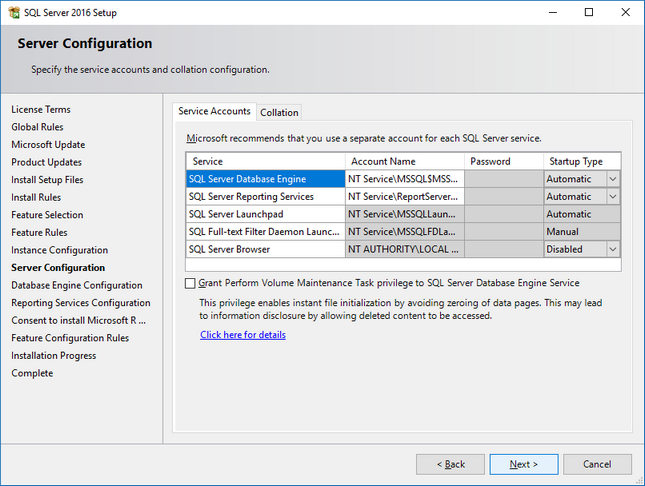Minimize the SQL Server 2016 Setup window

coord(553,12)
